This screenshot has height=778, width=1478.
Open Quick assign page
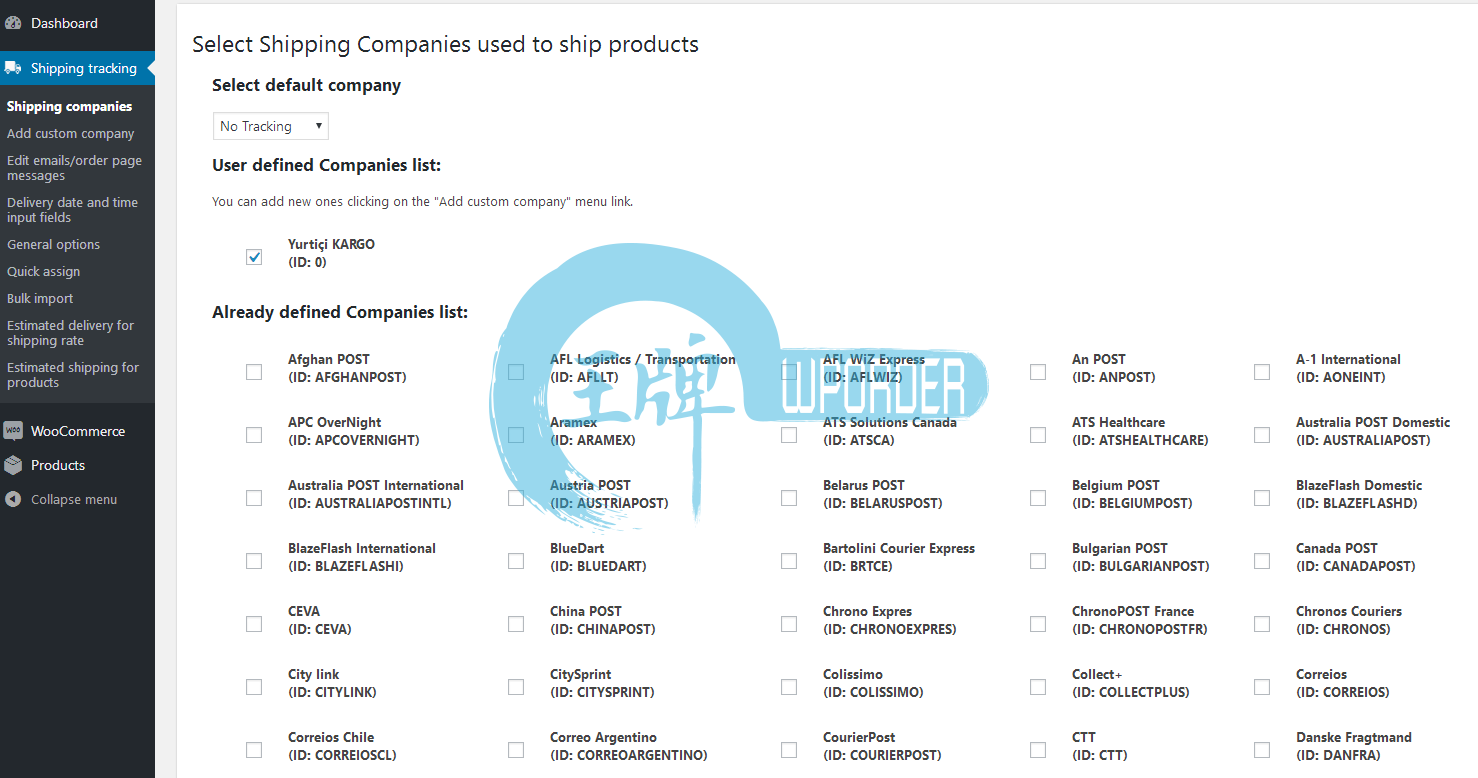[44, 271]
